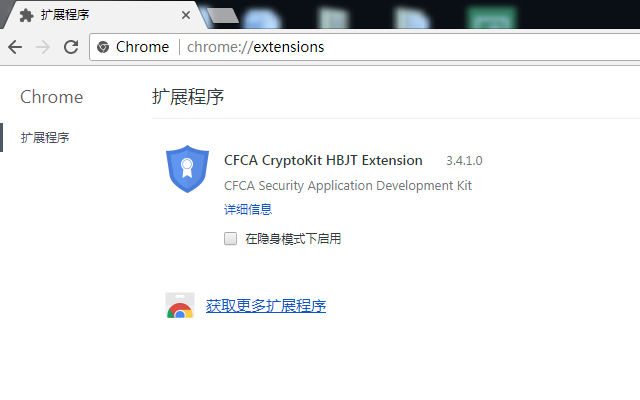Enable the 在隐身模式下启用 checkbox
The image size is (640, 400).
click(x=230, y=239)
